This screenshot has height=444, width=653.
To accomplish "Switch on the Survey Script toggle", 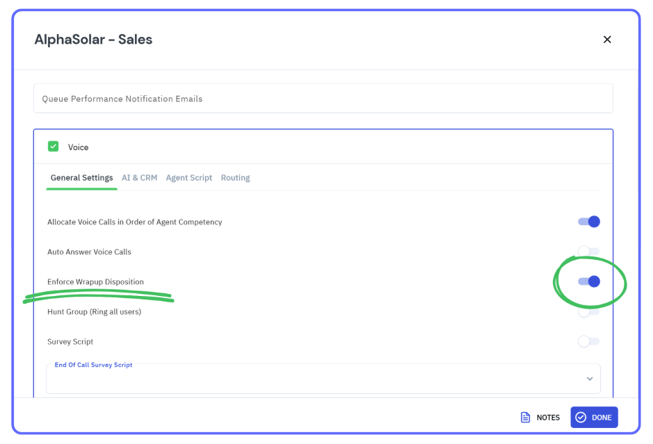I will tap(589, 342).
